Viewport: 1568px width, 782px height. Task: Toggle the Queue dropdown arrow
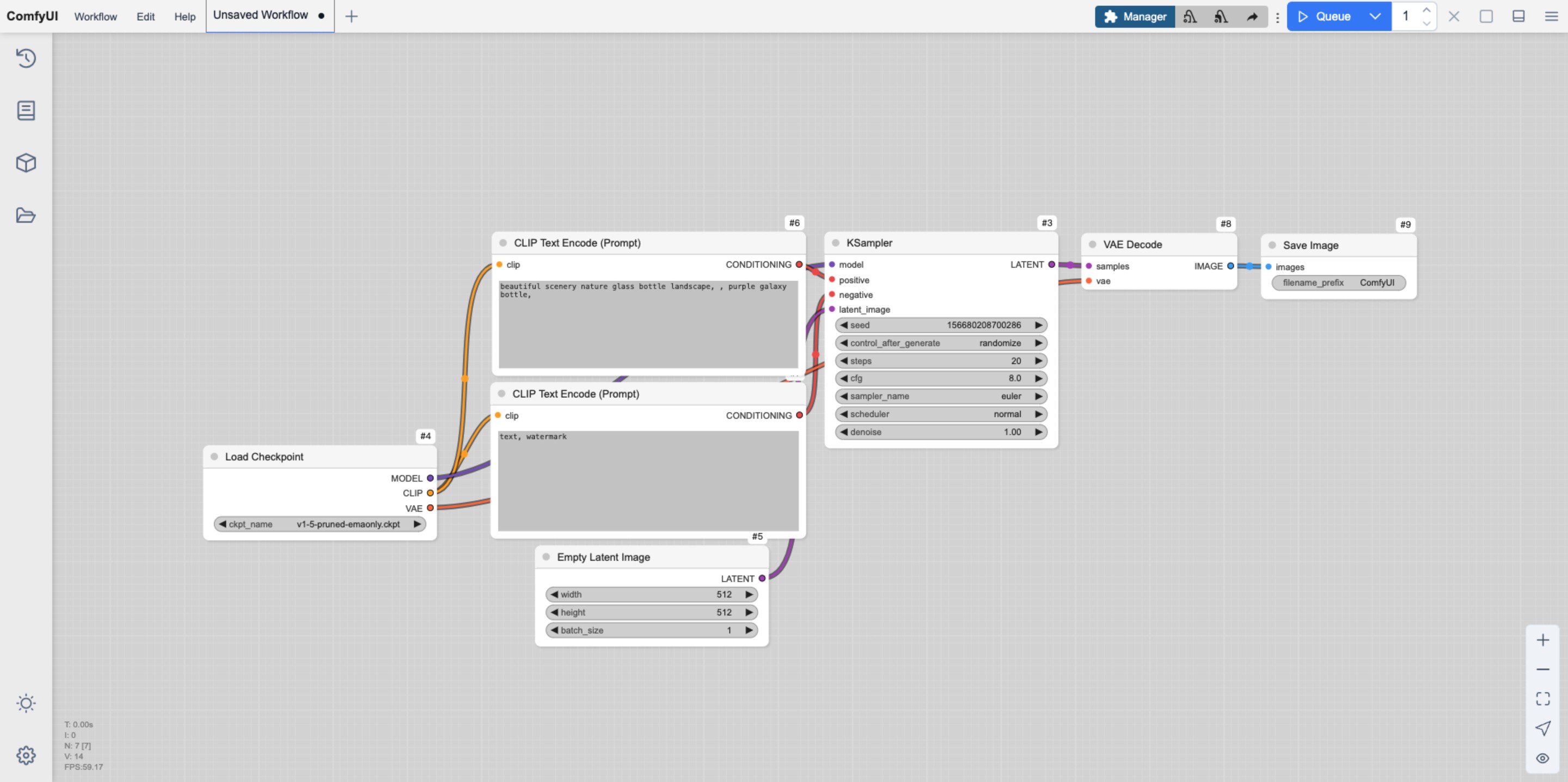[1375, 15]
